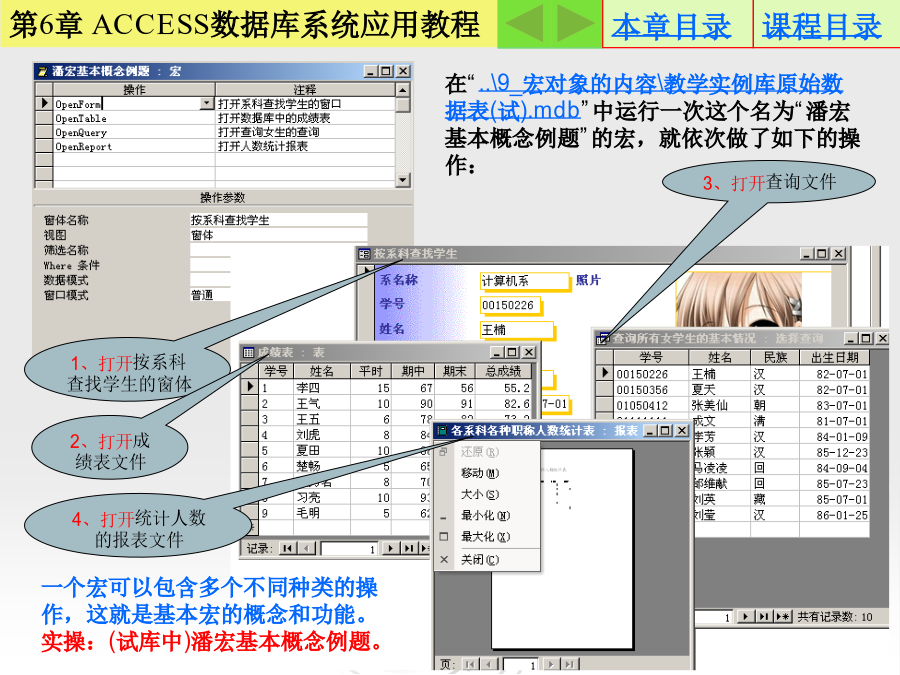Go to last record in 成绩表 navigator
The height and width of the screenshot is (675, 900).
coord(409,549)
